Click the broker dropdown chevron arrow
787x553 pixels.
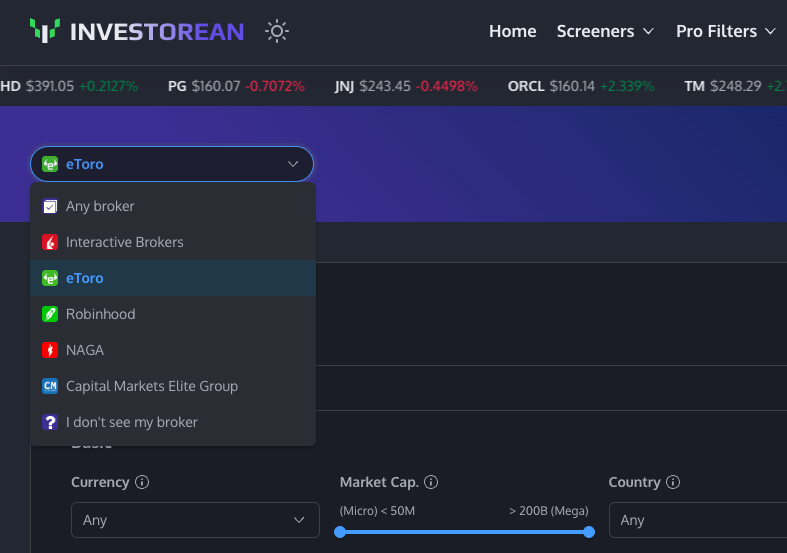[x=293, y=164]
